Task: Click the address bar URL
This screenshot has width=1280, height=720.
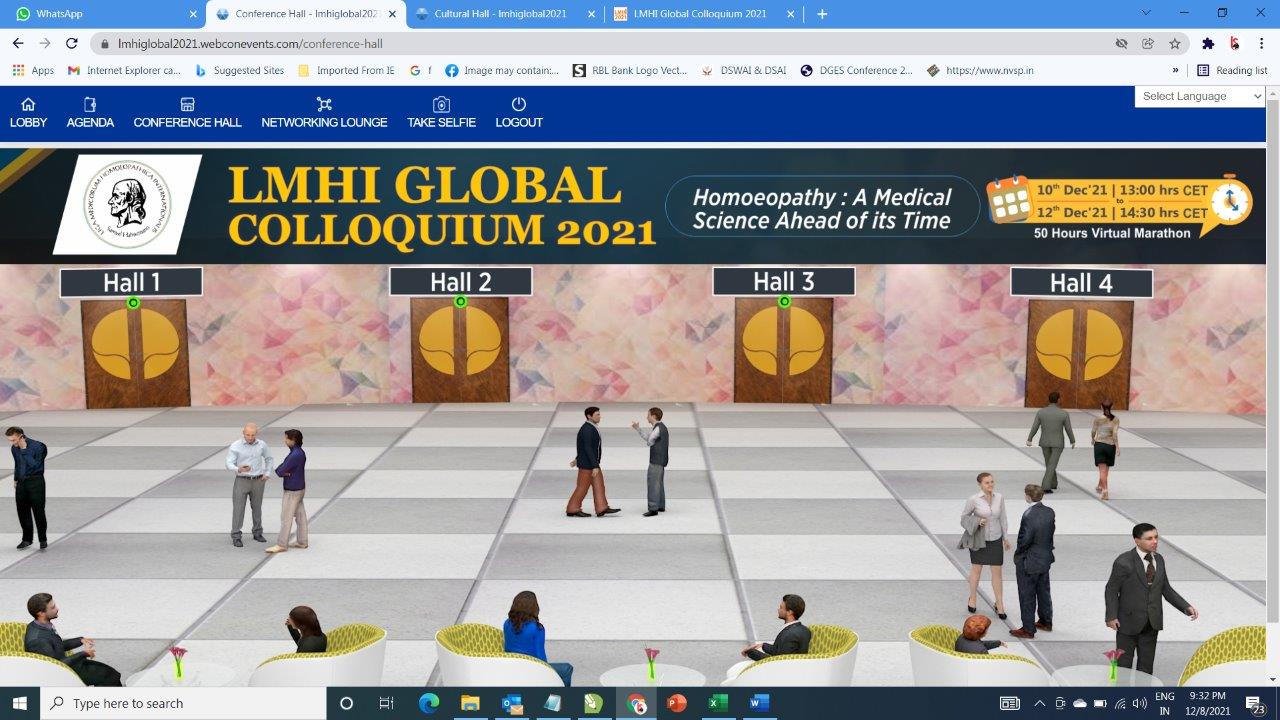Action: click(x=250, y=44)
